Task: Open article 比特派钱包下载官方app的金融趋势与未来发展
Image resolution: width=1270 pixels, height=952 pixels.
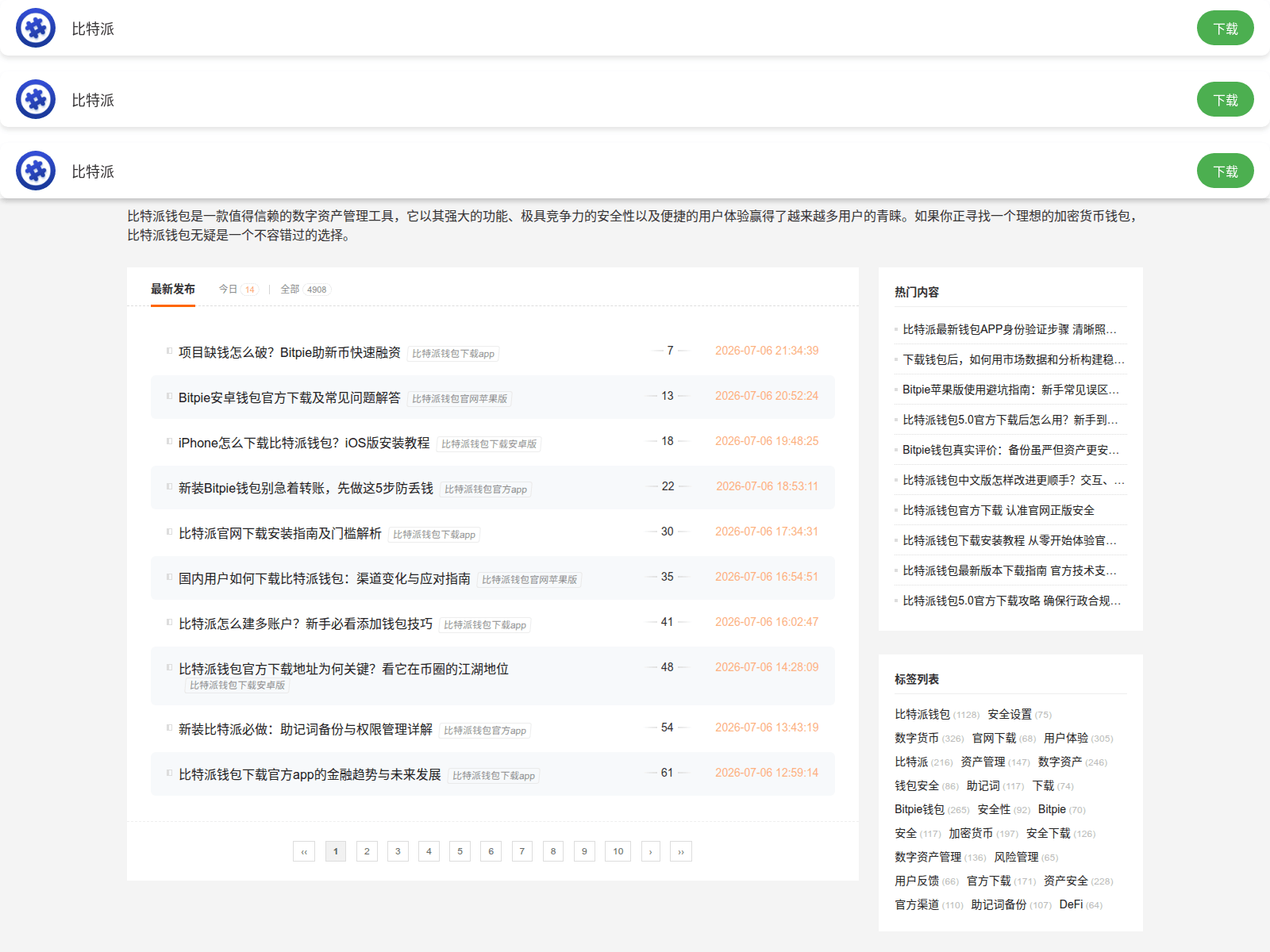Action: tap(310, 774)
